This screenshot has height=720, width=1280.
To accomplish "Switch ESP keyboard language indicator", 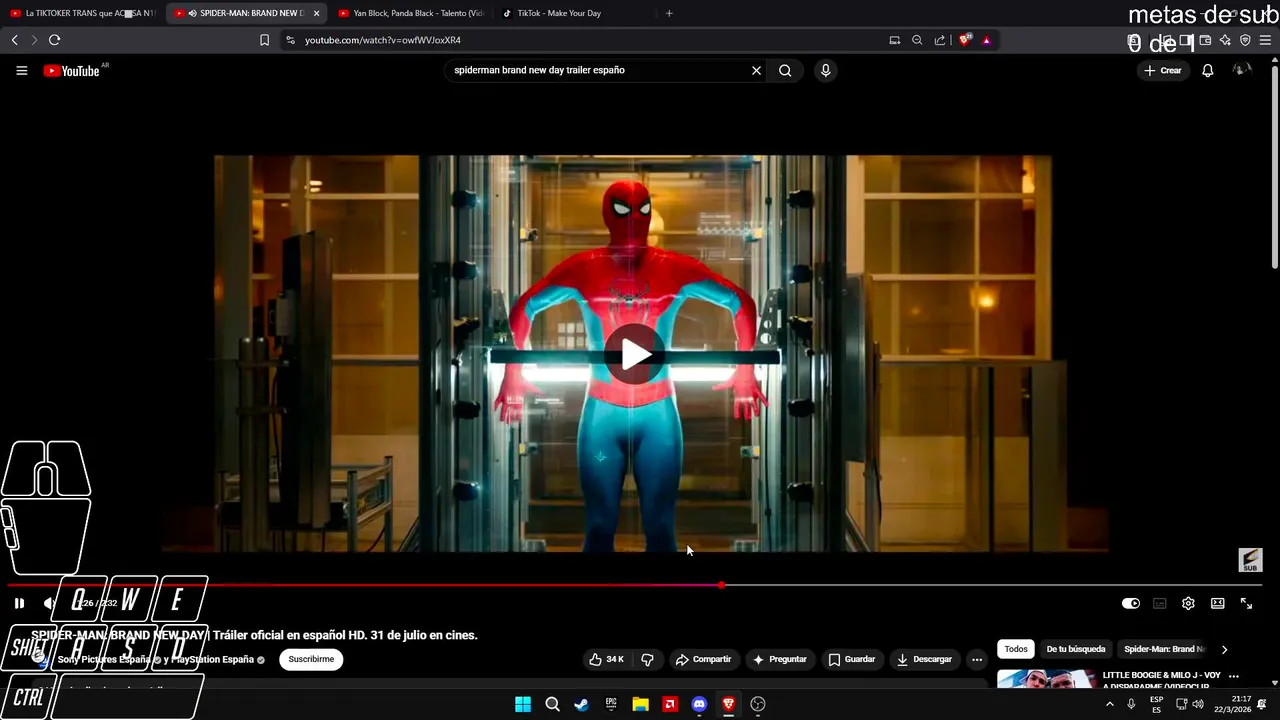I will pyautogui.click(x=1156, y=704).
